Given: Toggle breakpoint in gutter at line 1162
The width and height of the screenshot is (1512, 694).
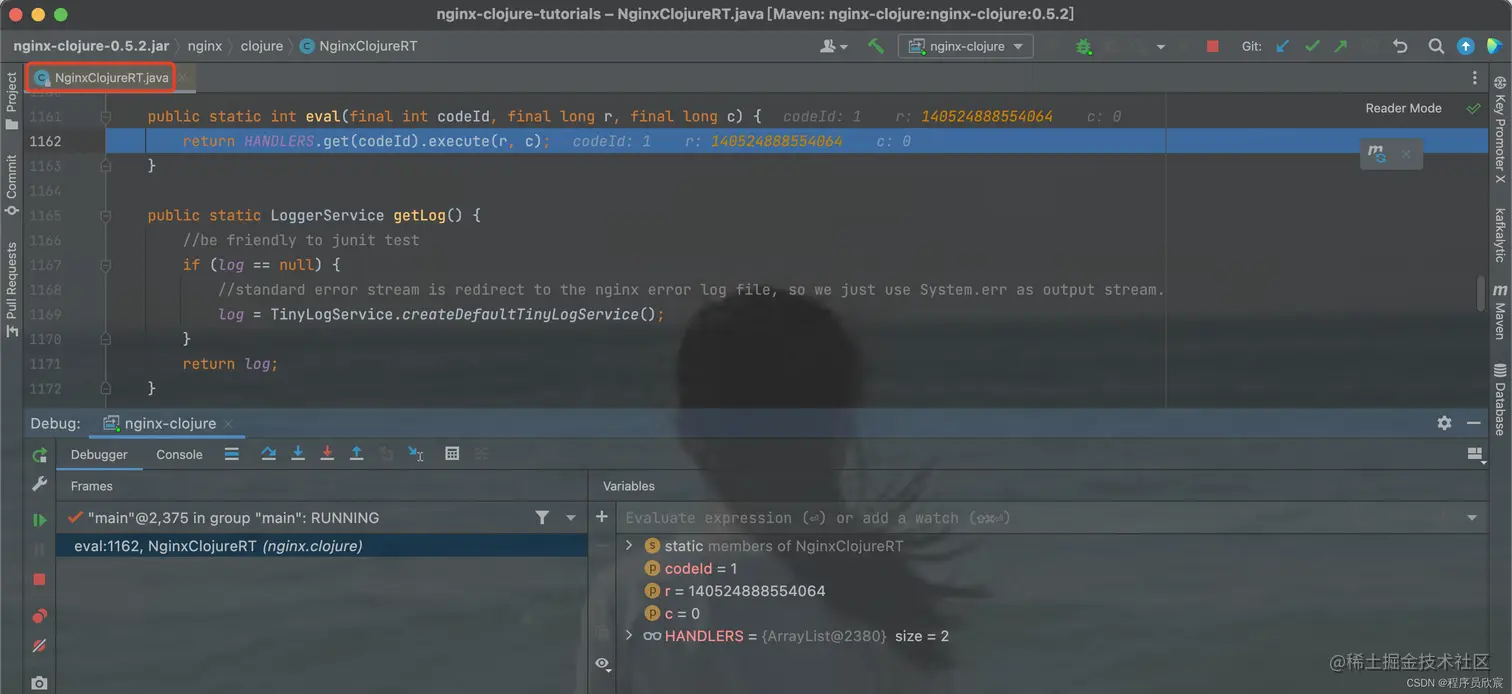Looking at the screenshot, I should (85, 141).
